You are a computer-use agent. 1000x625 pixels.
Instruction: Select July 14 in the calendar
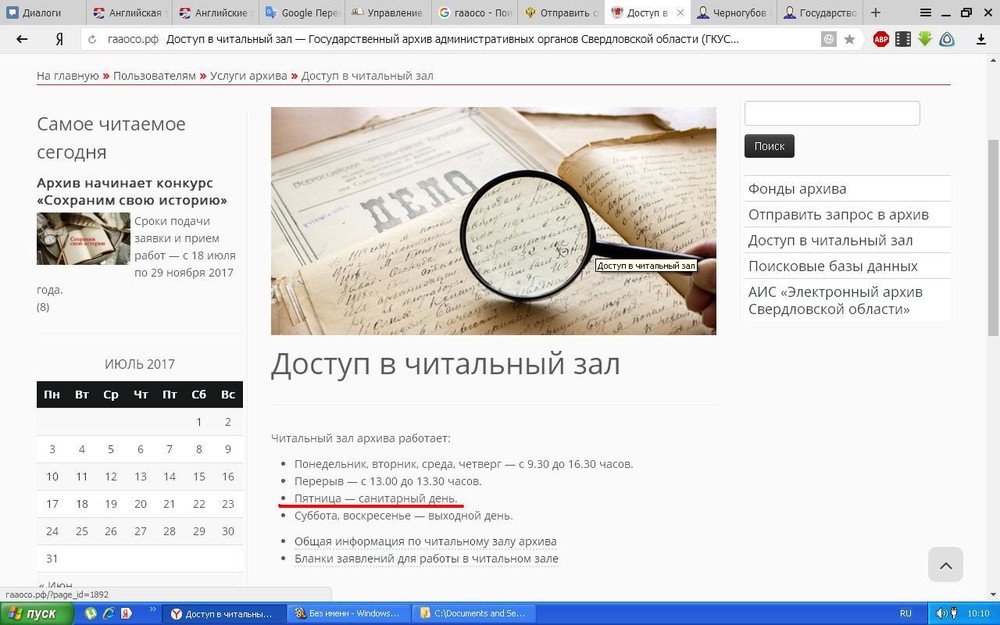[169, 476]
